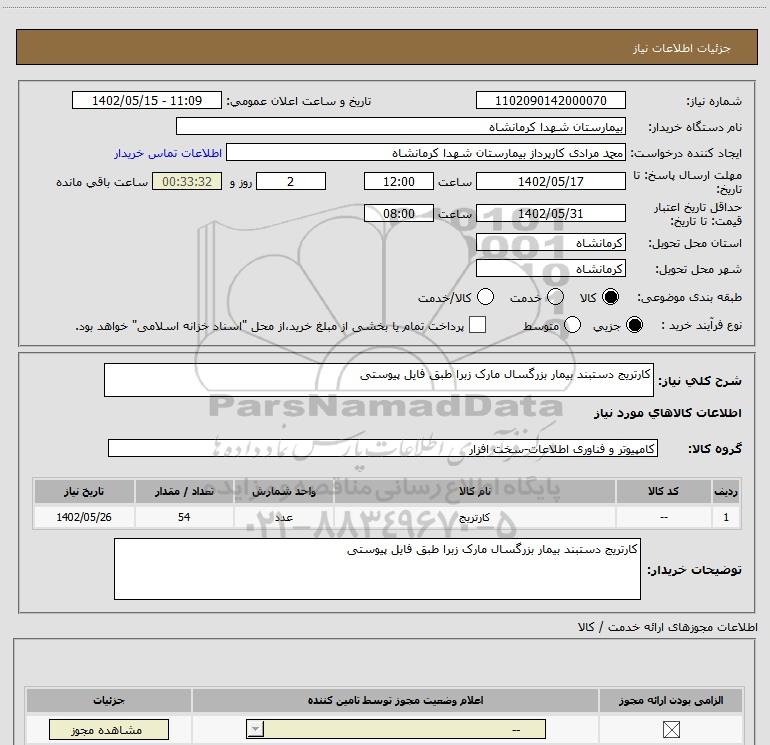
Task: Click the buyer organization name field
Action: 401,127
